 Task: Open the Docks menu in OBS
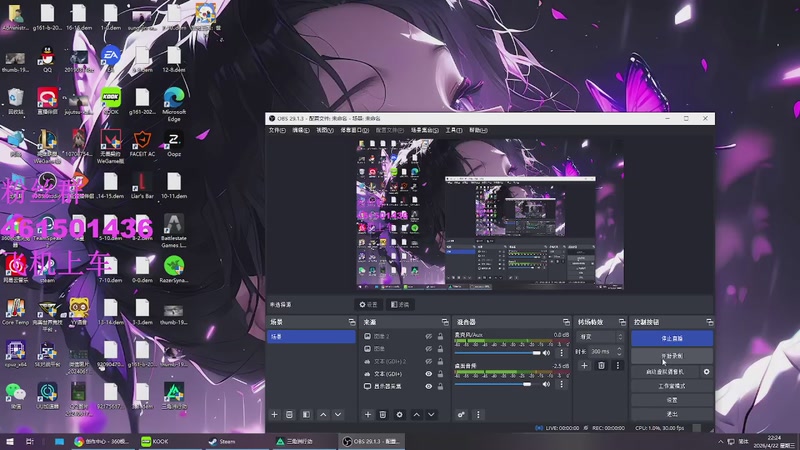354,130
